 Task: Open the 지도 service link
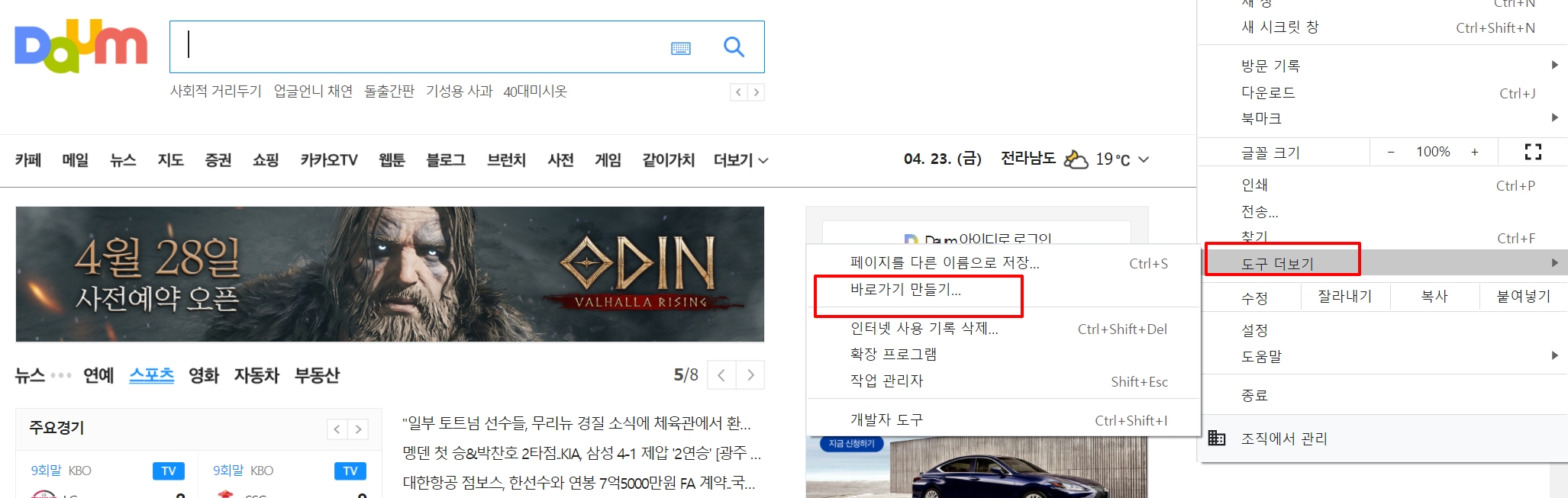click(x=171, y=160)
